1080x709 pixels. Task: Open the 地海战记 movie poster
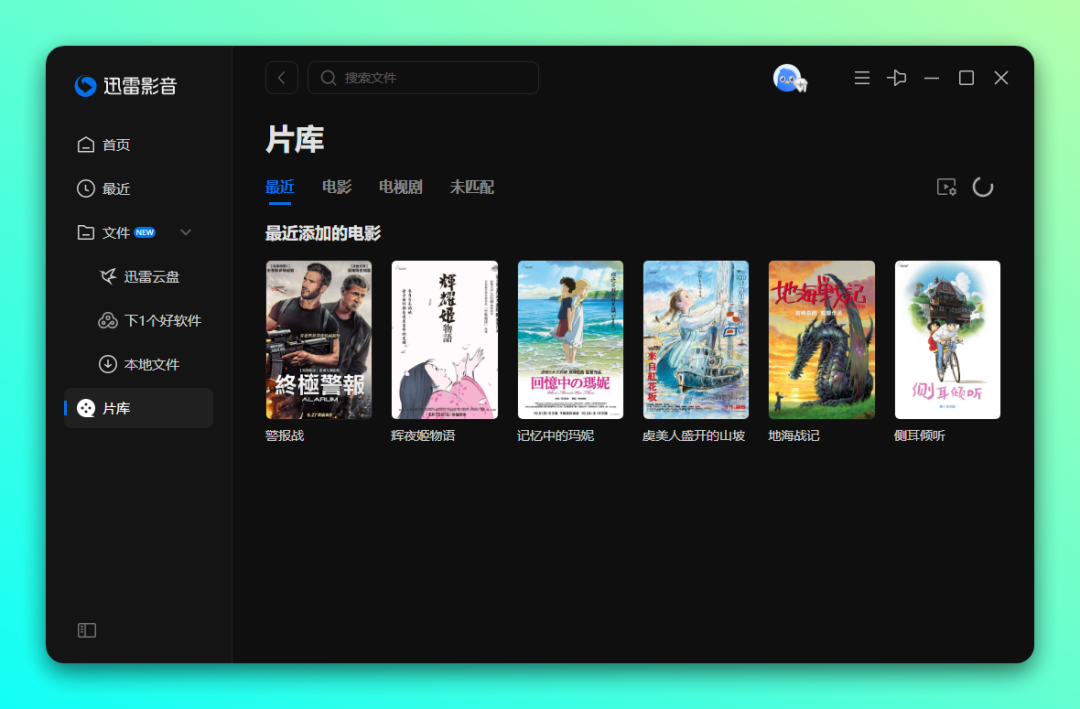tap(822, 340)
